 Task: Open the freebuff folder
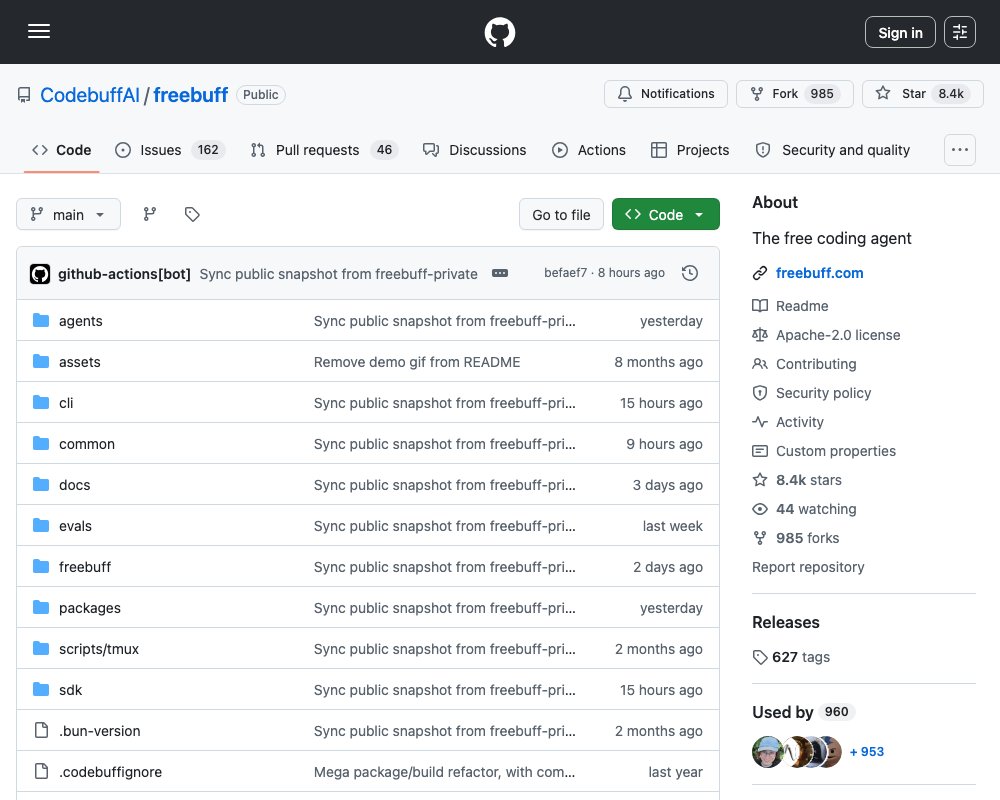85,567
